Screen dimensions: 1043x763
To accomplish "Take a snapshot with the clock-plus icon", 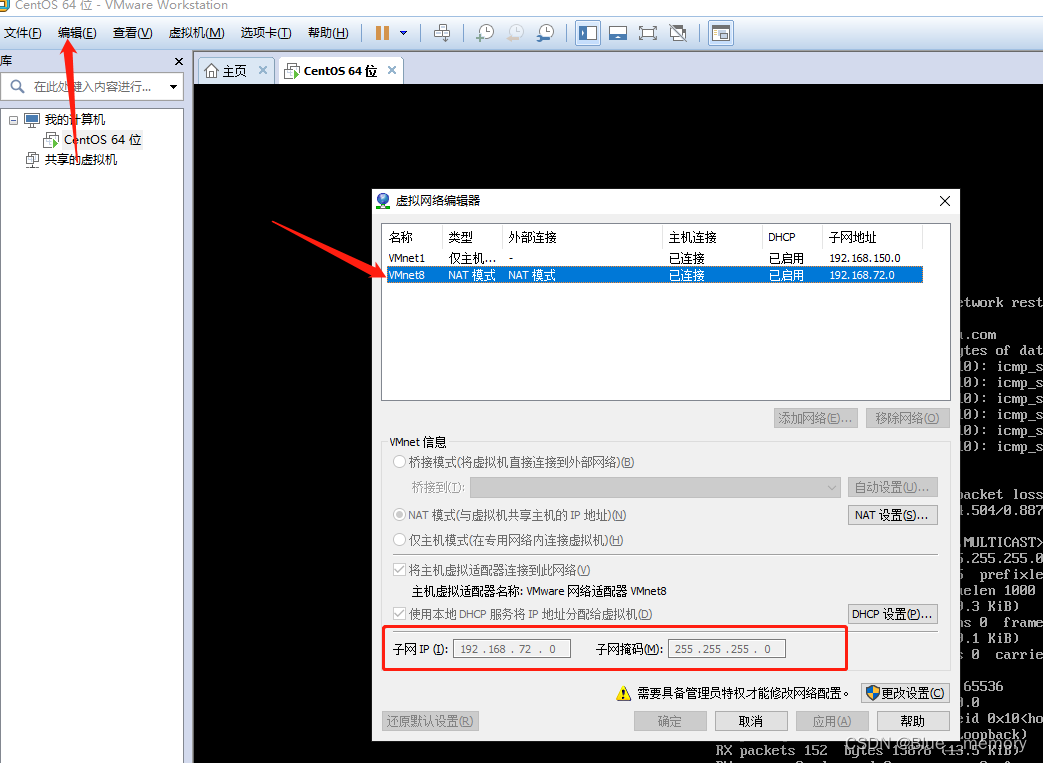I will point(485,33).
